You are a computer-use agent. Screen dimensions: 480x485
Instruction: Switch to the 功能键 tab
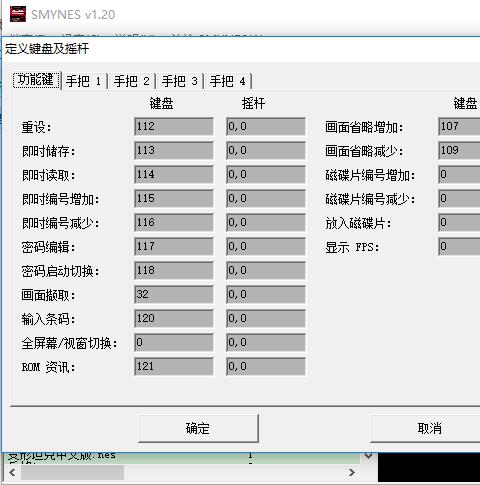click(x=36, y=80)
